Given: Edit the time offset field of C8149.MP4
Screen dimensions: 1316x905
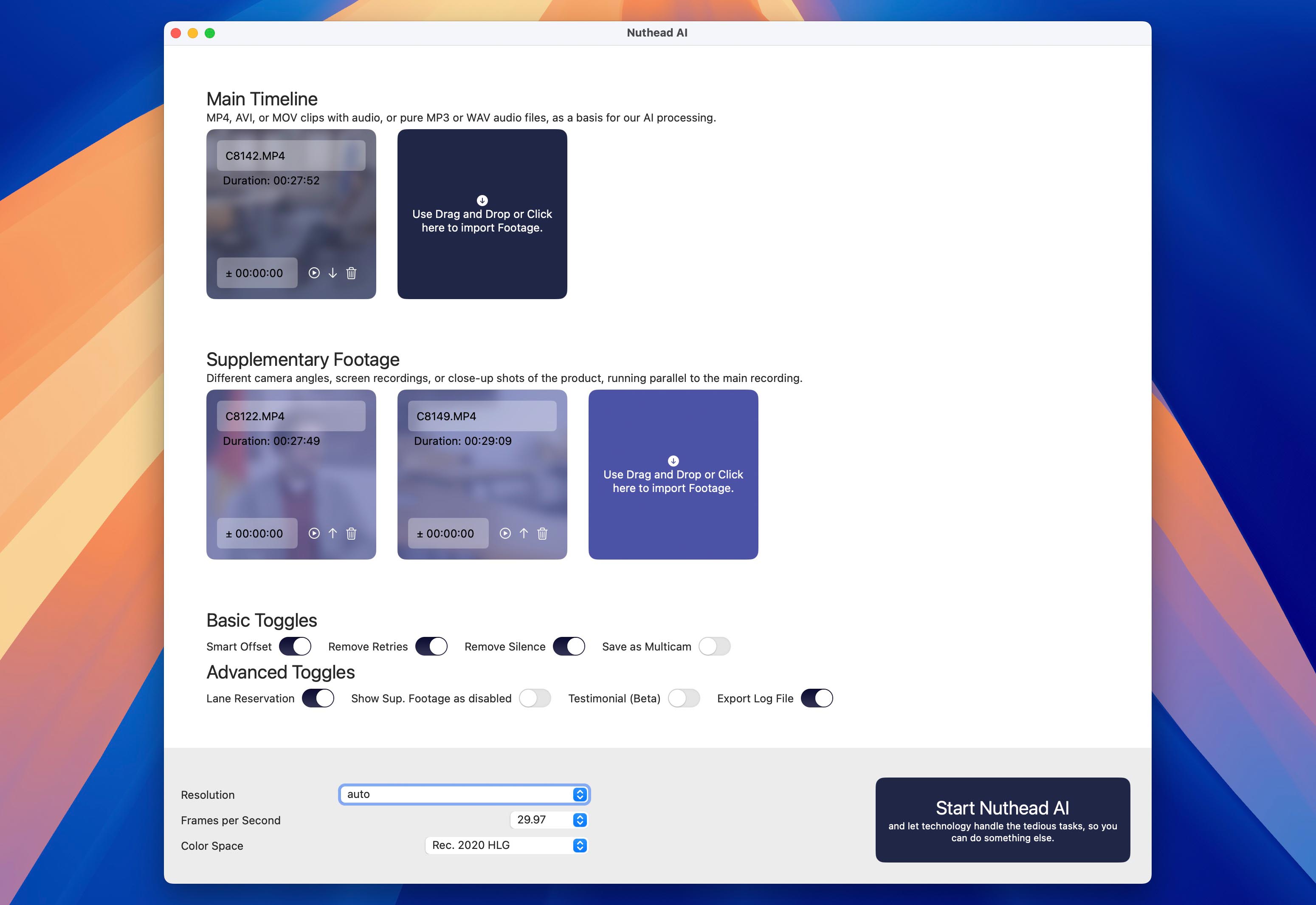Looking at the screenshot, I should (448, 533).
